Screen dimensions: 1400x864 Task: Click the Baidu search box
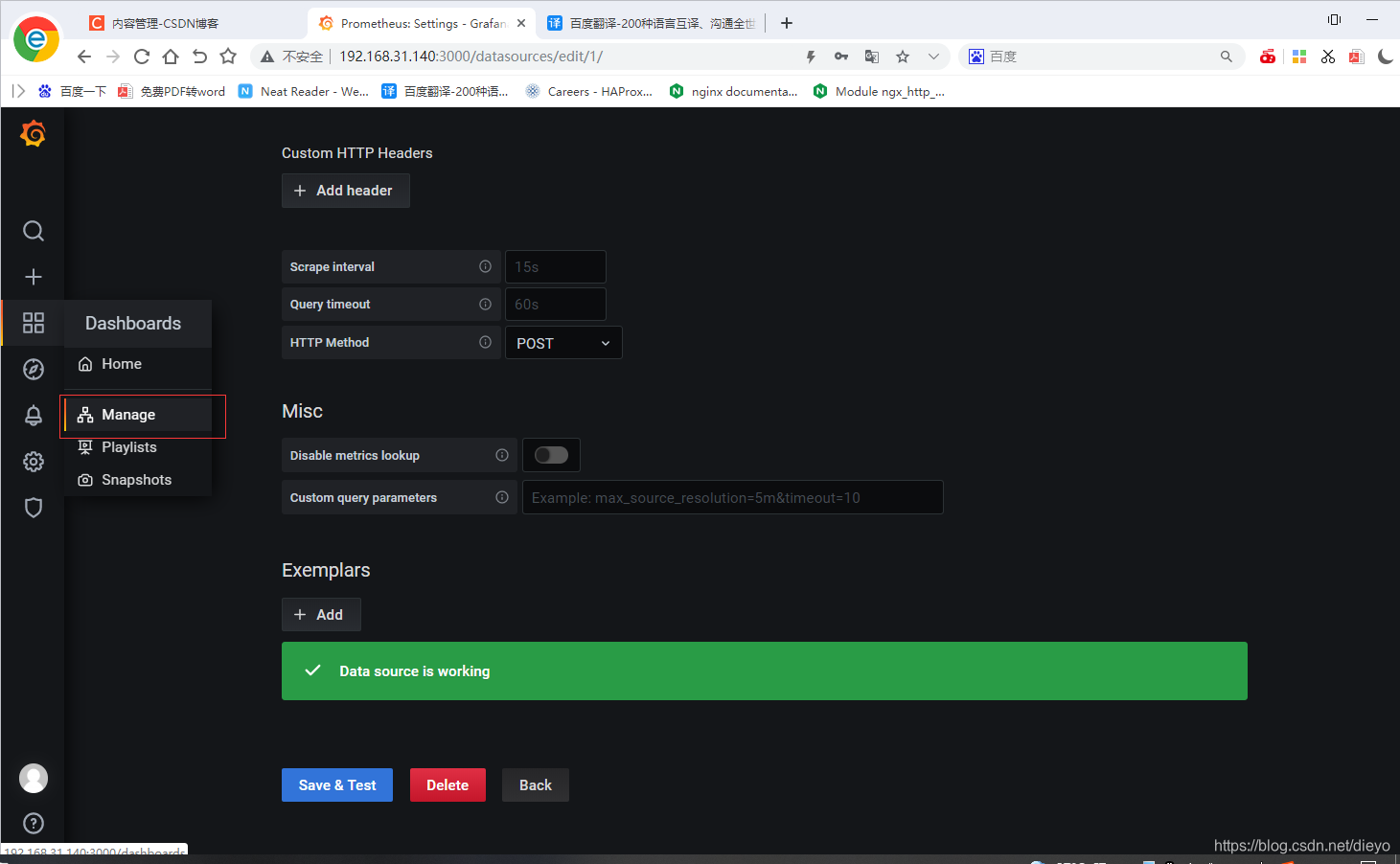pyautogui.click(x=1102, y=57)
